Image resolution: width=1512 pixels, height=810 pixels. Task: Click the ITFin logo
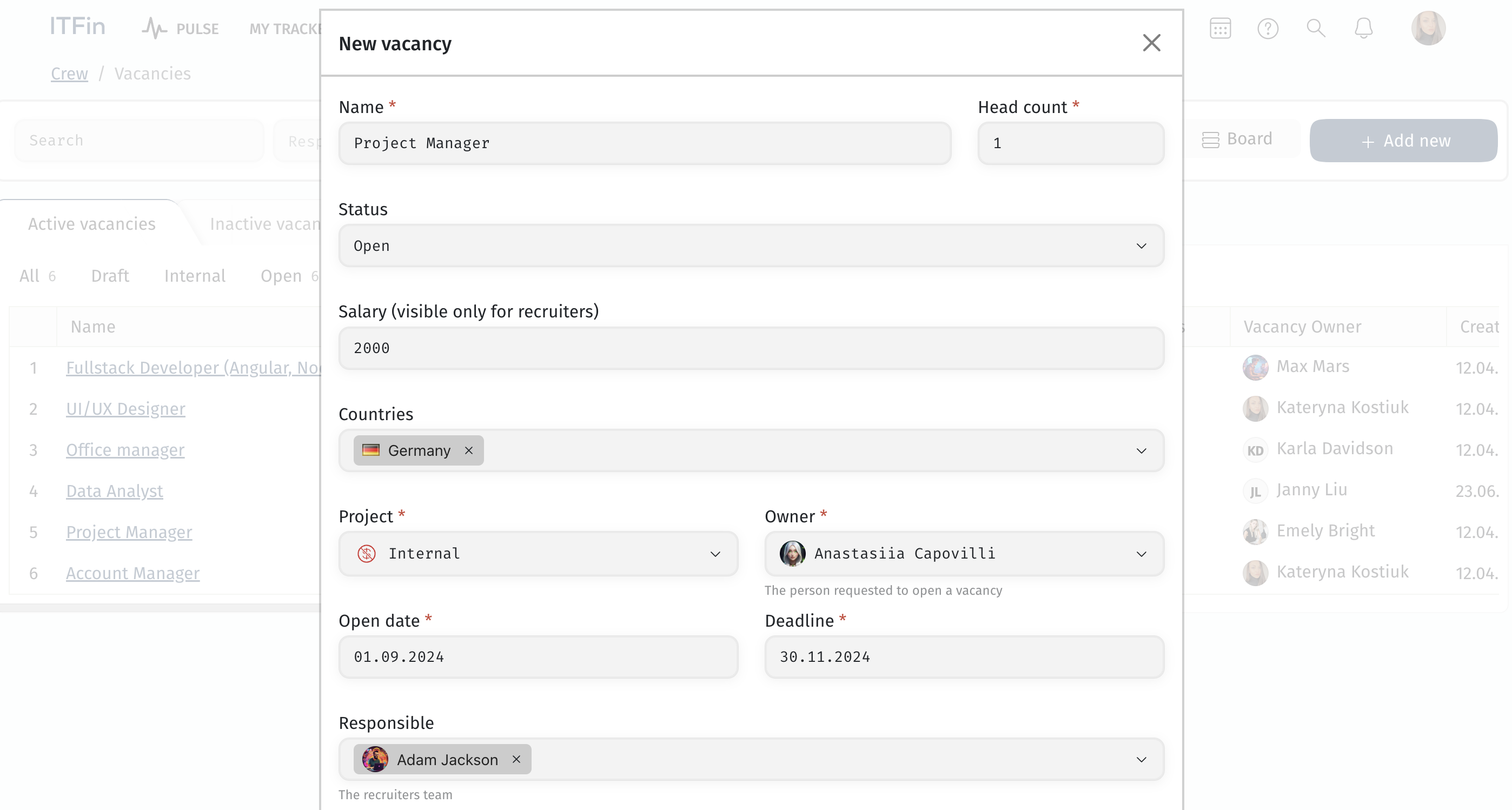click(x=77, y=26)
